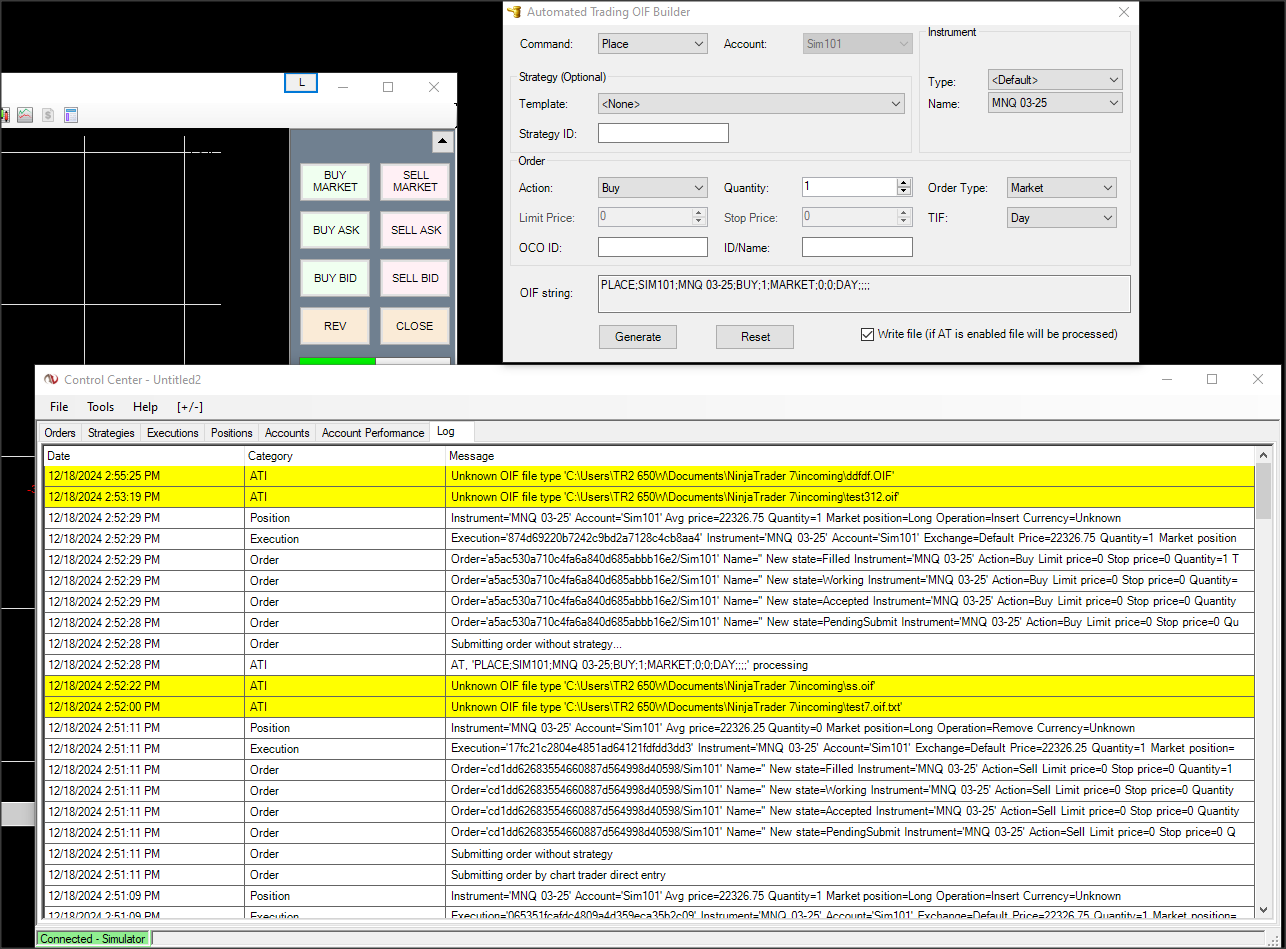1286x949 pixels.
Task: Open the File menu in Control Center
Action: point(59,407)
